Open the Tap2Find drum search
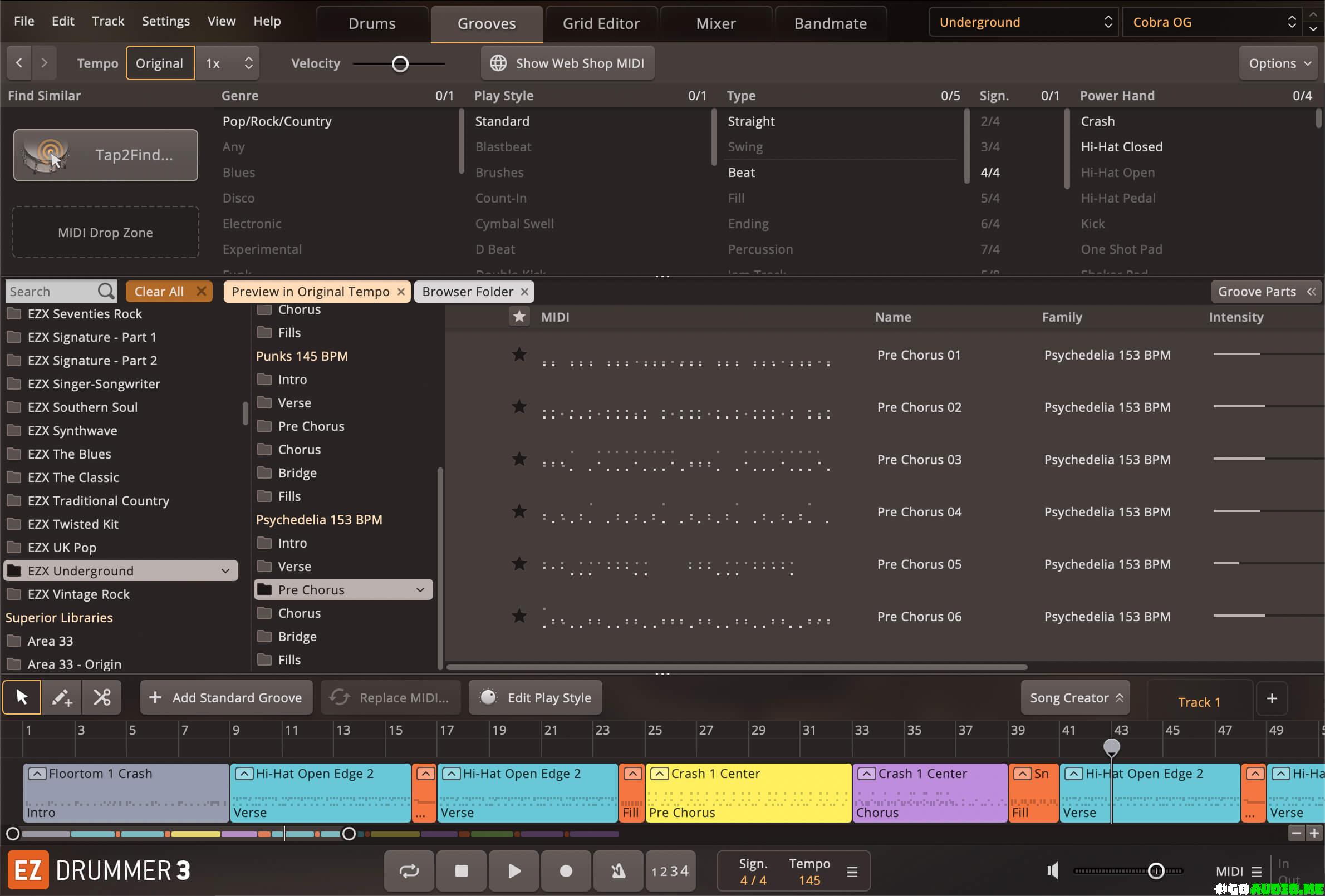 click(105, 155)
